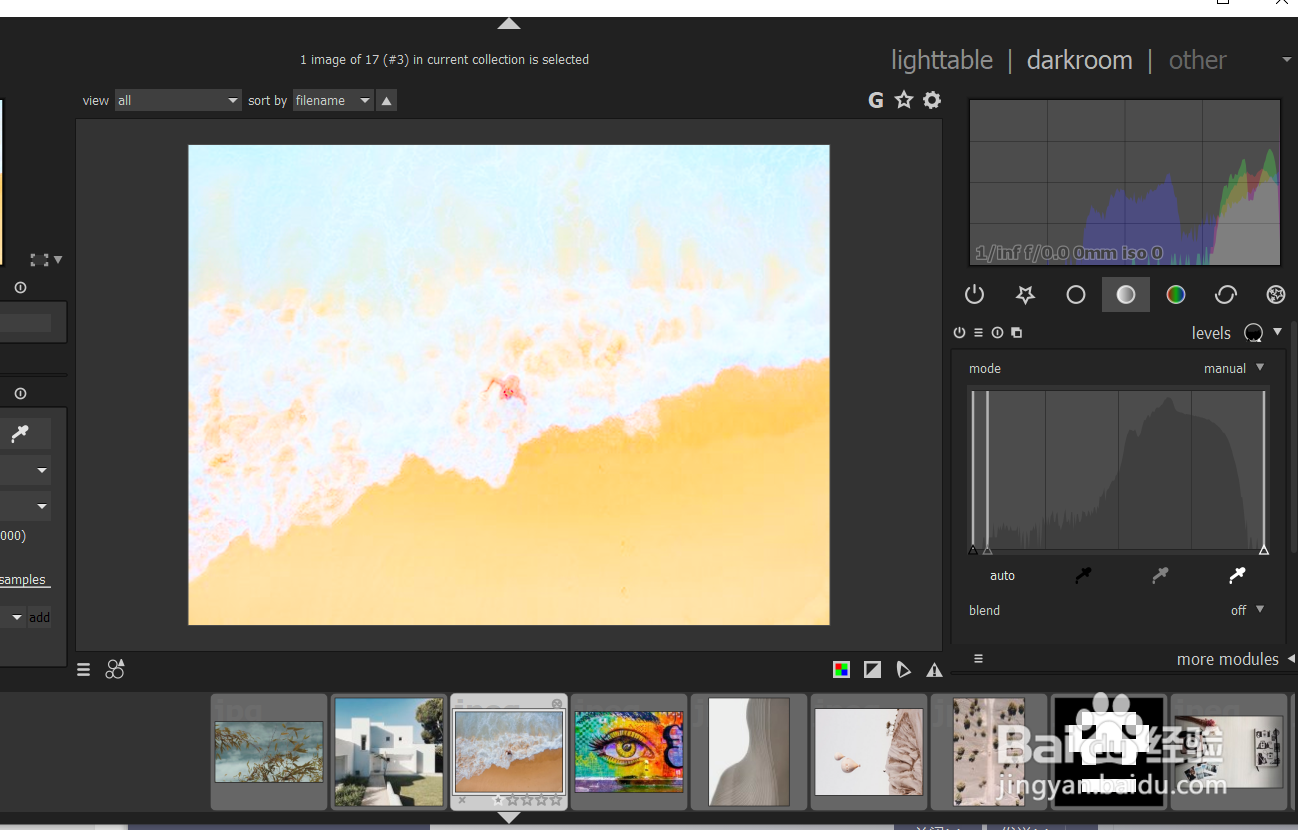Open the effects group sparkle icon
The height and width of the screenshot is (830, 1298).
1276,295
